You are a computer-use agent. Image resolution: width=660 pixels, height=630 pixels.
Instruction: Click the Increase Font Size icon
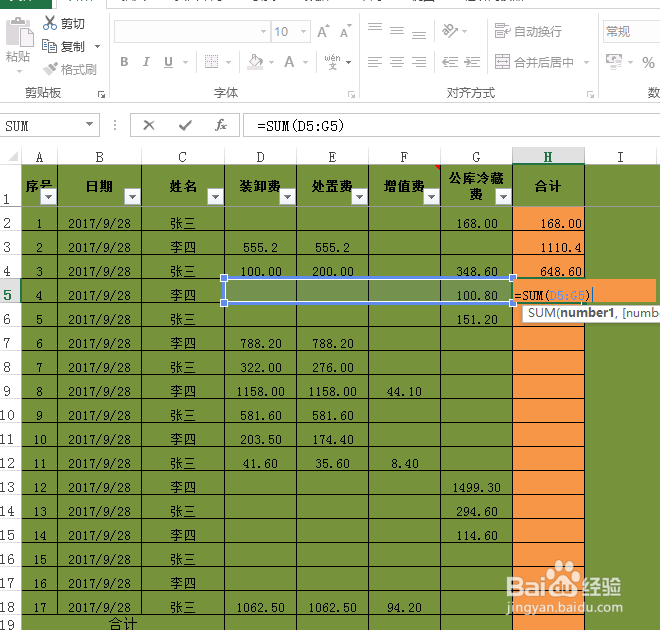point(323,32)
